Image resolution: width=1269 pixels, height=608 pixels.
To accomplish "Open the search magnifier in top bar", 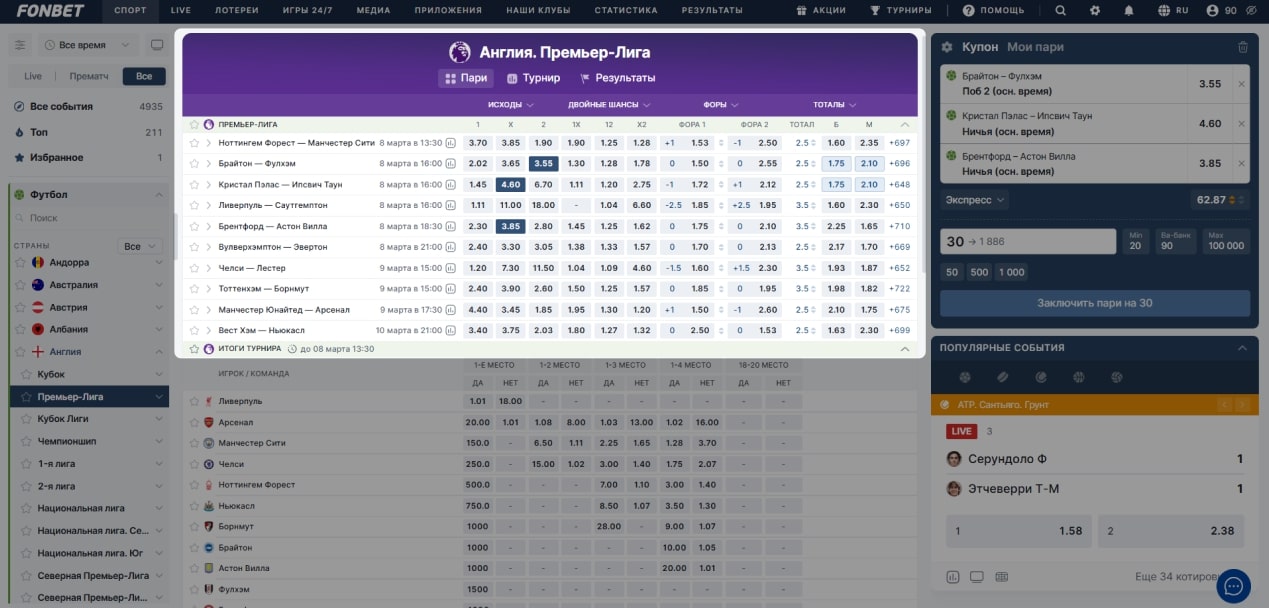I will tap(1060, 10).
